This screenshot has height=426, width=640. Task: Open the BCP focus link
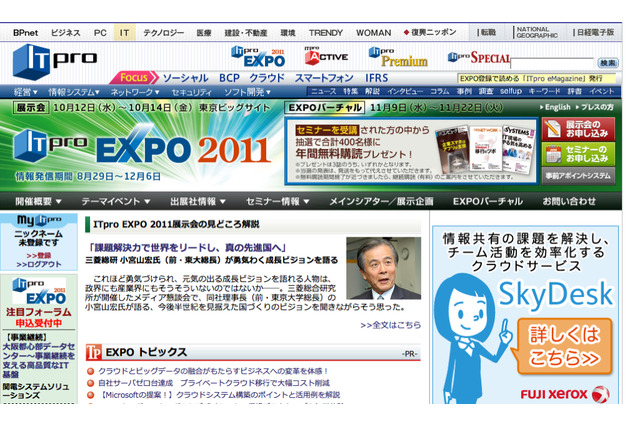229,78
